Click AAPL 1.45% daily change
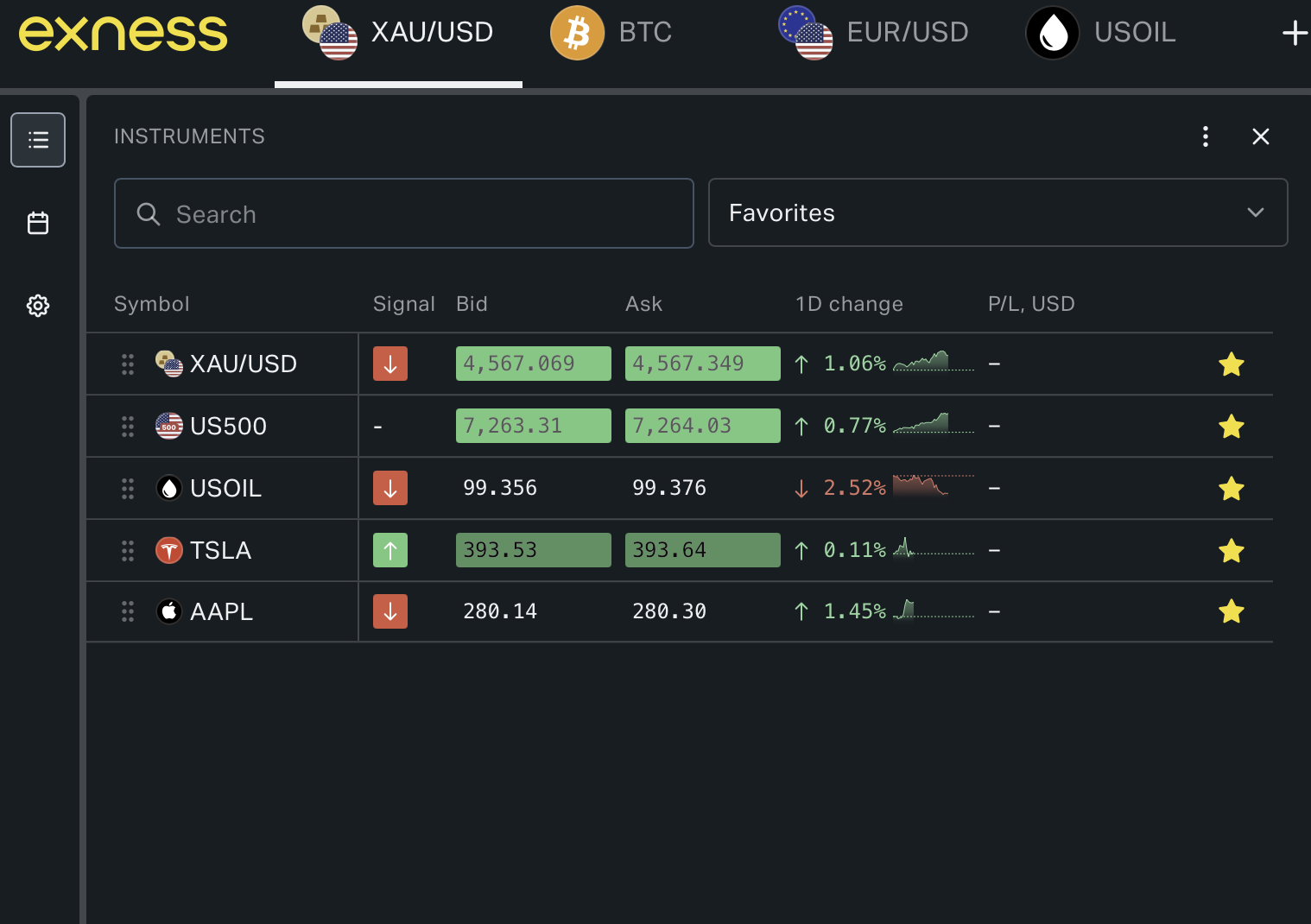Image resolution: width=1311 pixels, height=924 pixels. 840,611
